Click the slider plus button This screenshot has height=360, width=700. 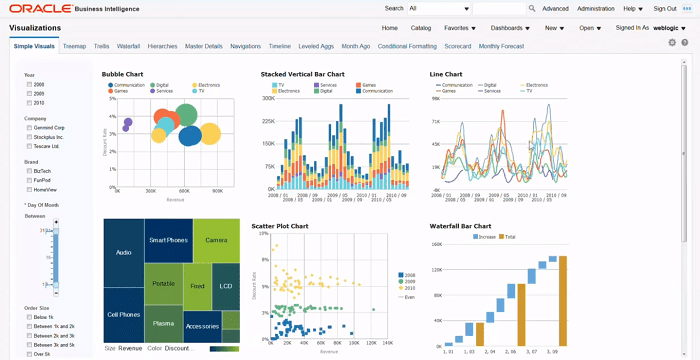pos(56,222)
